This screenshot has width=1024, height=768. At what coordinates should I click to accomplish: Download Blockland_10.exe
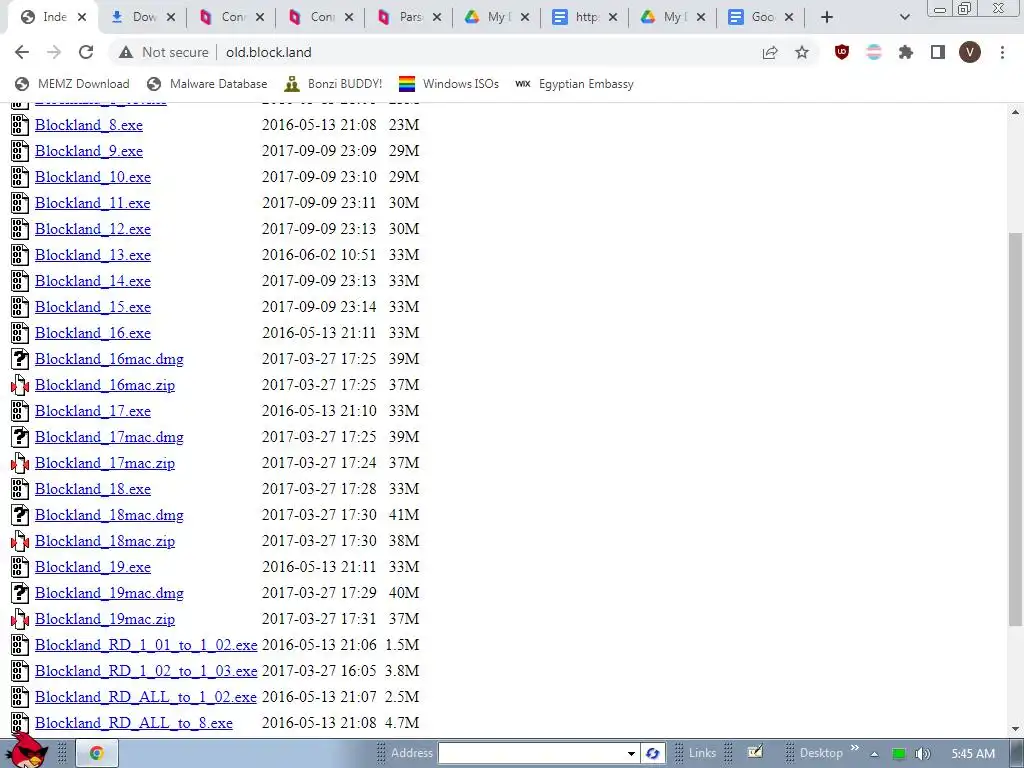tap(93, 177)
